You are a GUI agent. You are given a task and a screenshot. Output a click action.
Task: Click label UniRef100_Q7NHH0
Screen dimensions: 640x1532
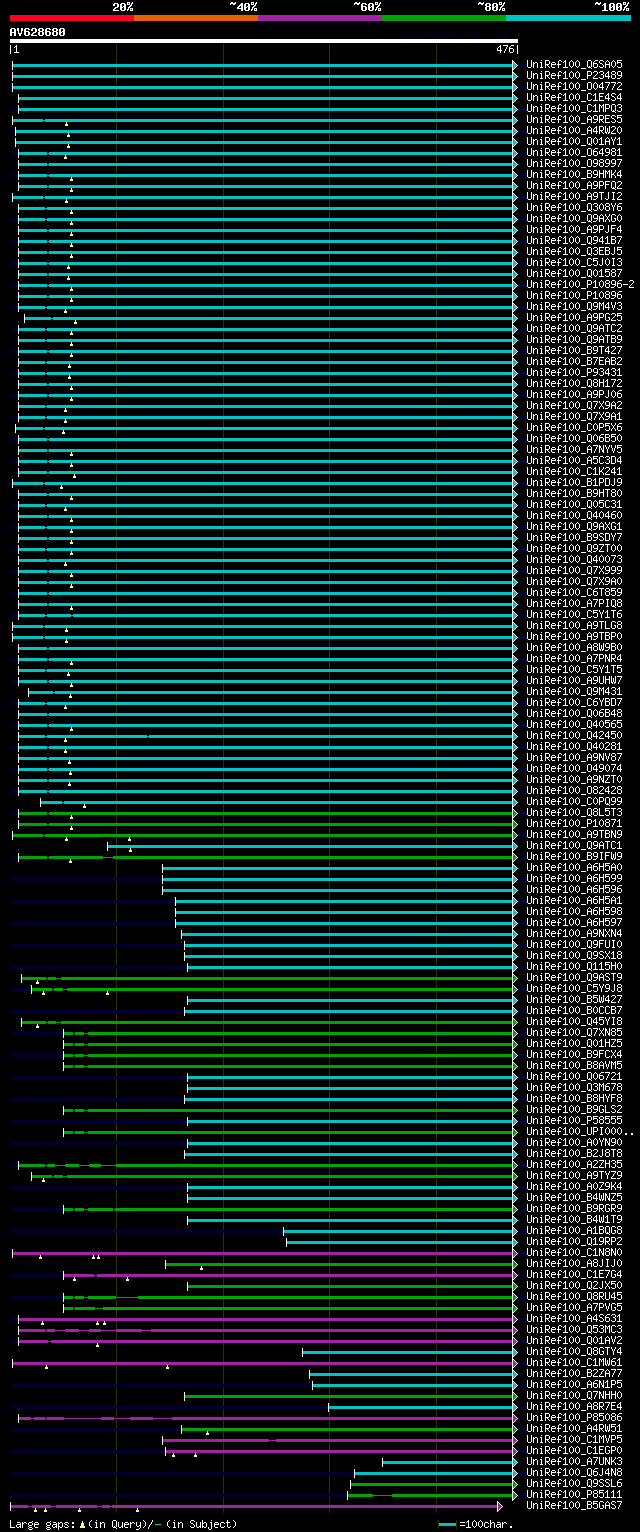point(574,1395)
